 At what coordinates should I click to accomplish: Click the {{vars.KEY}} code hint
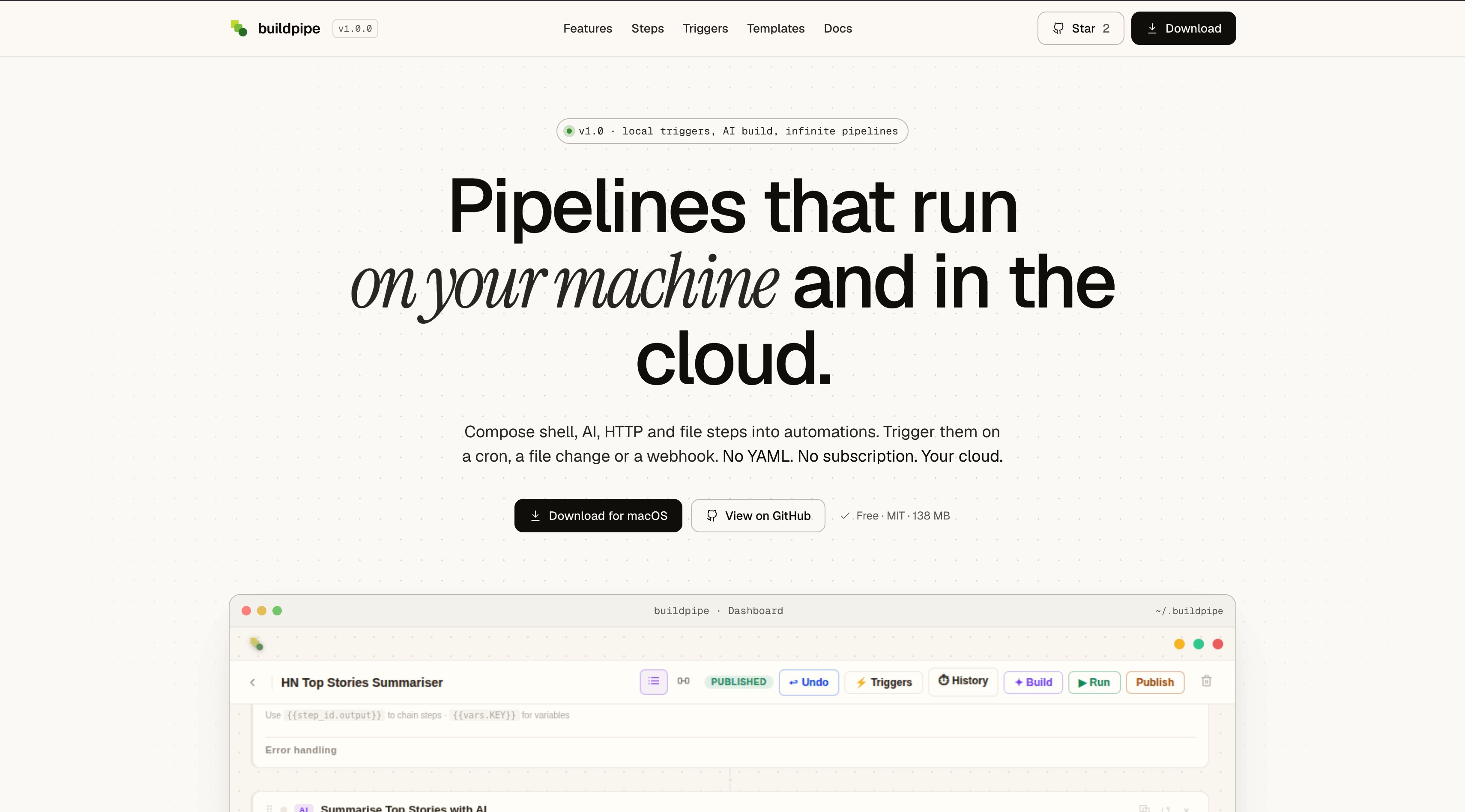484,715
